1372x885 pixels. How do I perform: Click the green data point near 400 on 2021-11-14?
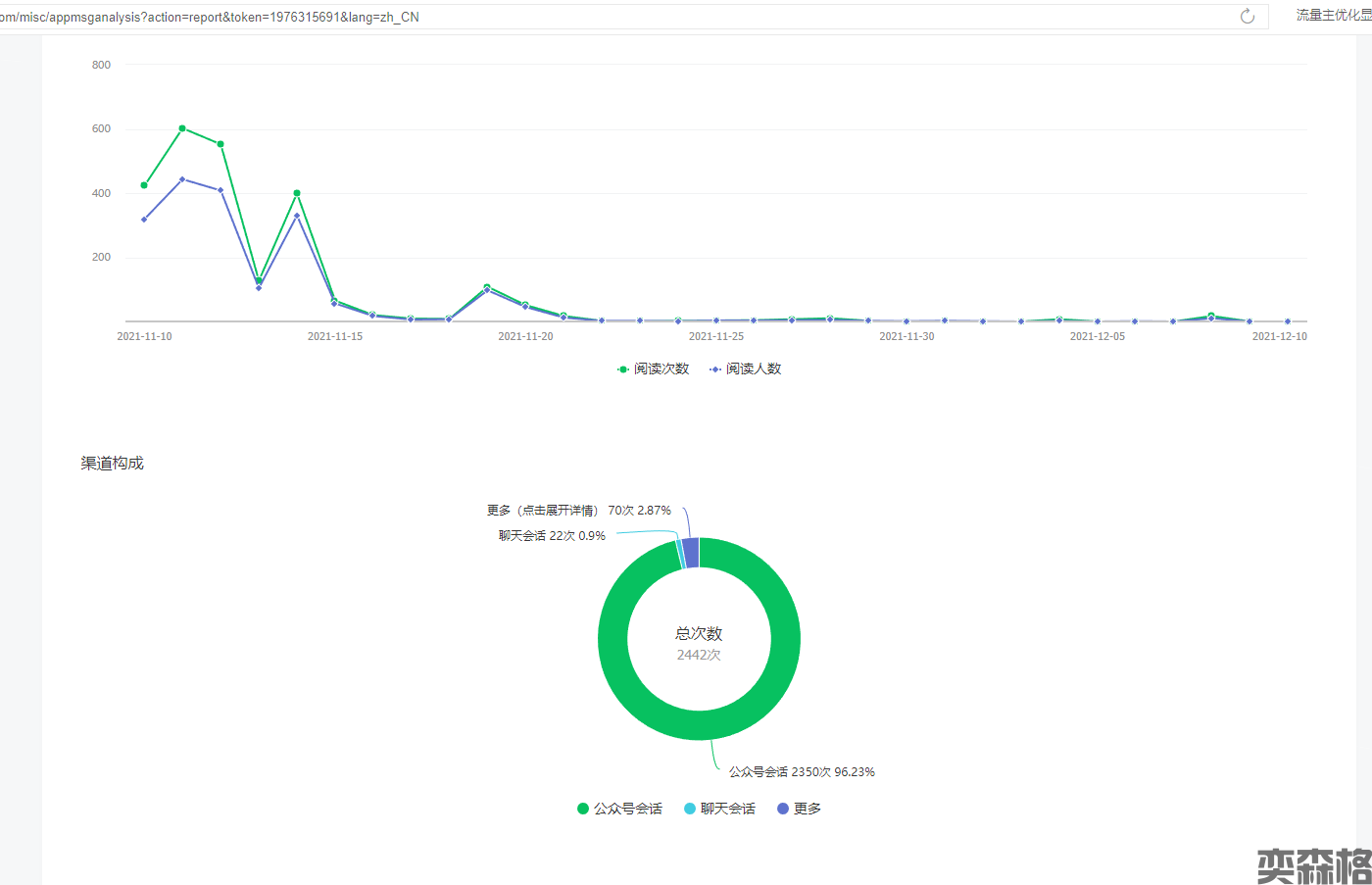pyautogui.click(x=297, y=193)
